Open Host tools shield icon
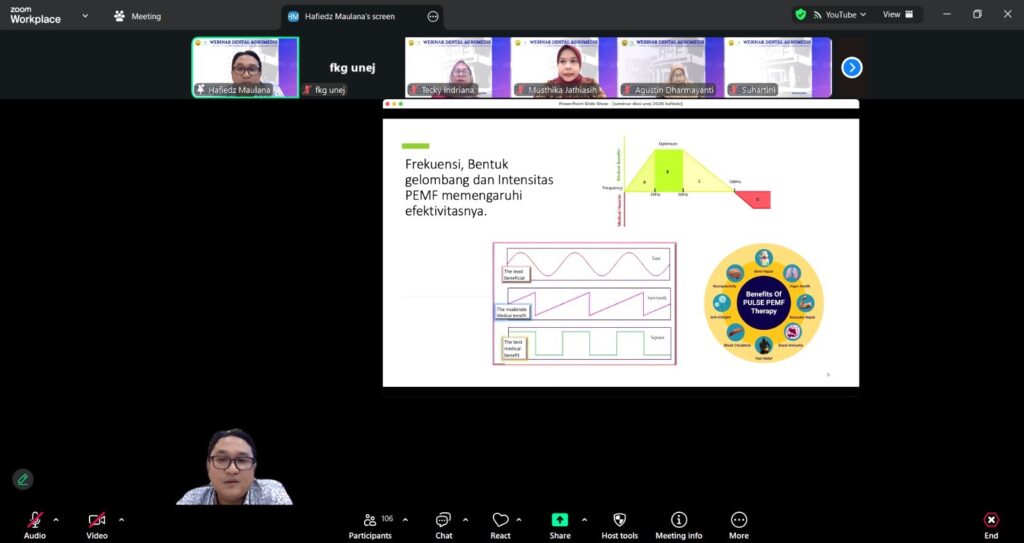Image resolution: width=1024 pixels, height=543 pixels. pos(619,521)
